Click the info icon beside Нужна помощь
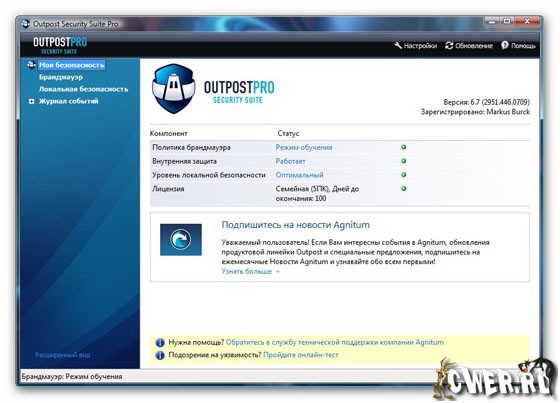 point(160,343)
